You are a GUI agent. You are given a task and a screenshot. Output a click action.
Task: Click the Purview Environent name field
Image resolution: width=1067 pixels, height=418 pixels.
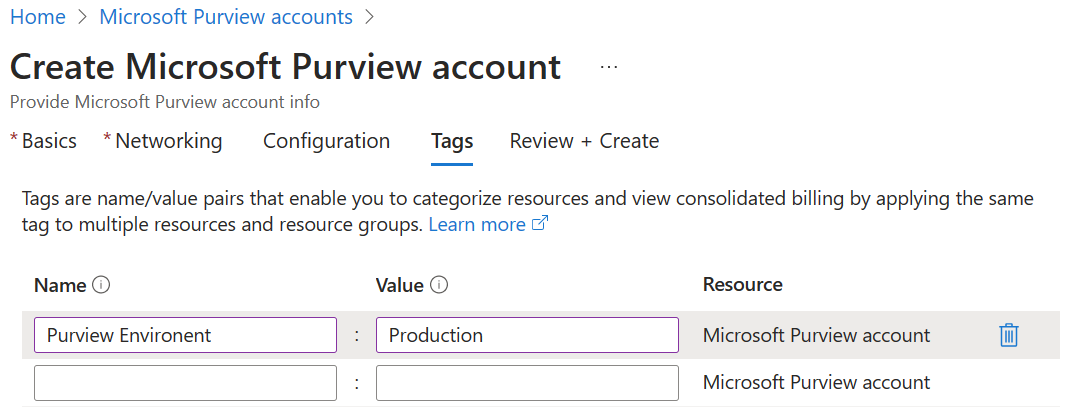[x=185, y=335]
